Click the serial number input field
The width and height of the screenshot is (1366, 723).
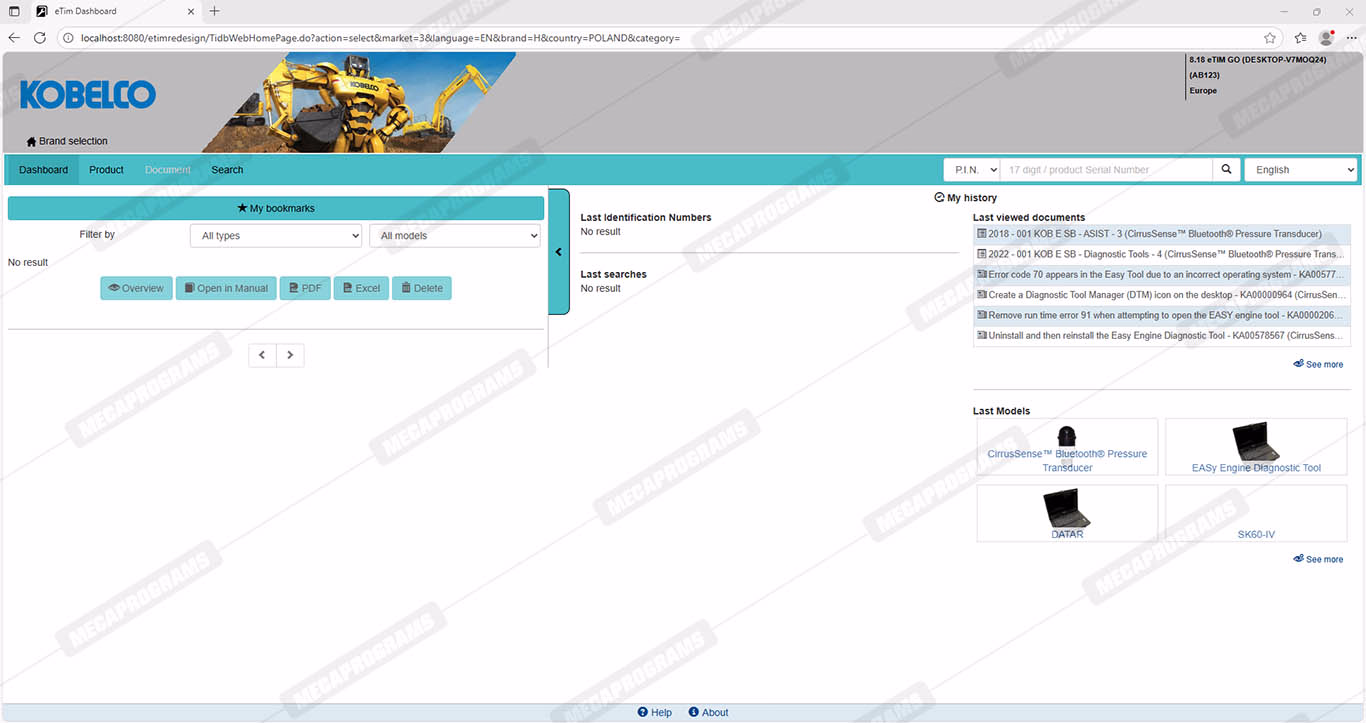1107,170
